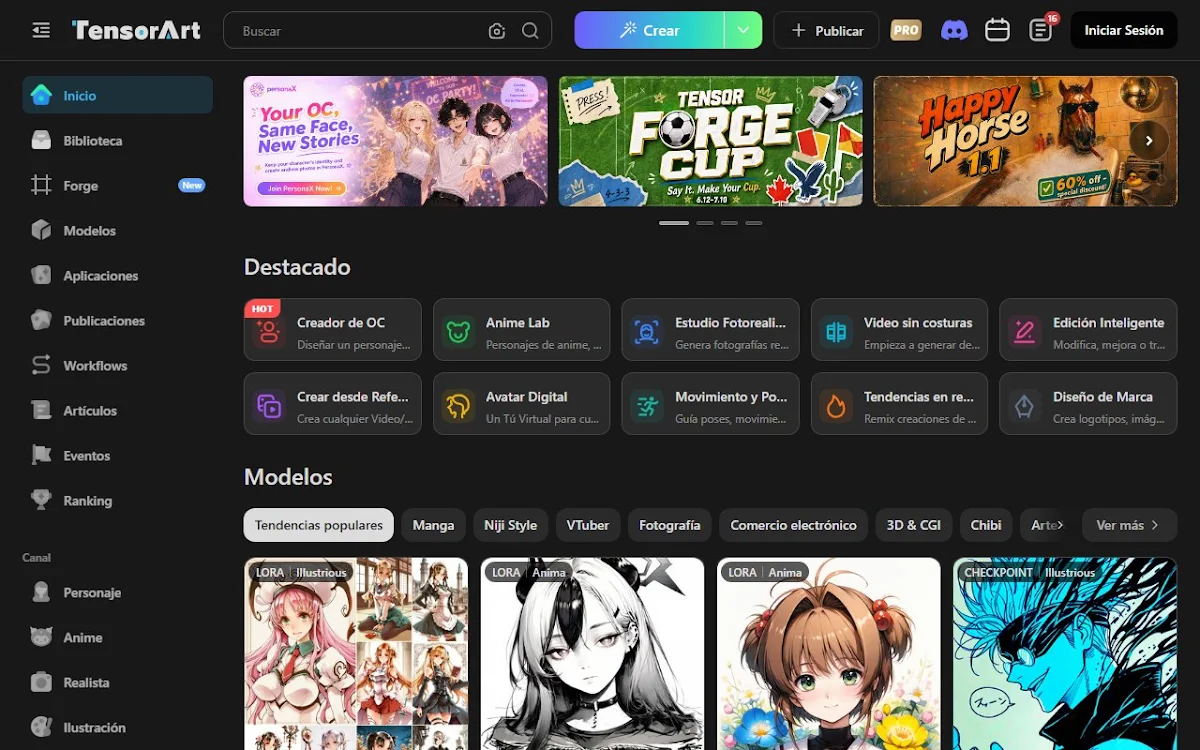The image size is (1200, 750).
Task: Click the Publicar button
Action: [826, 31]
